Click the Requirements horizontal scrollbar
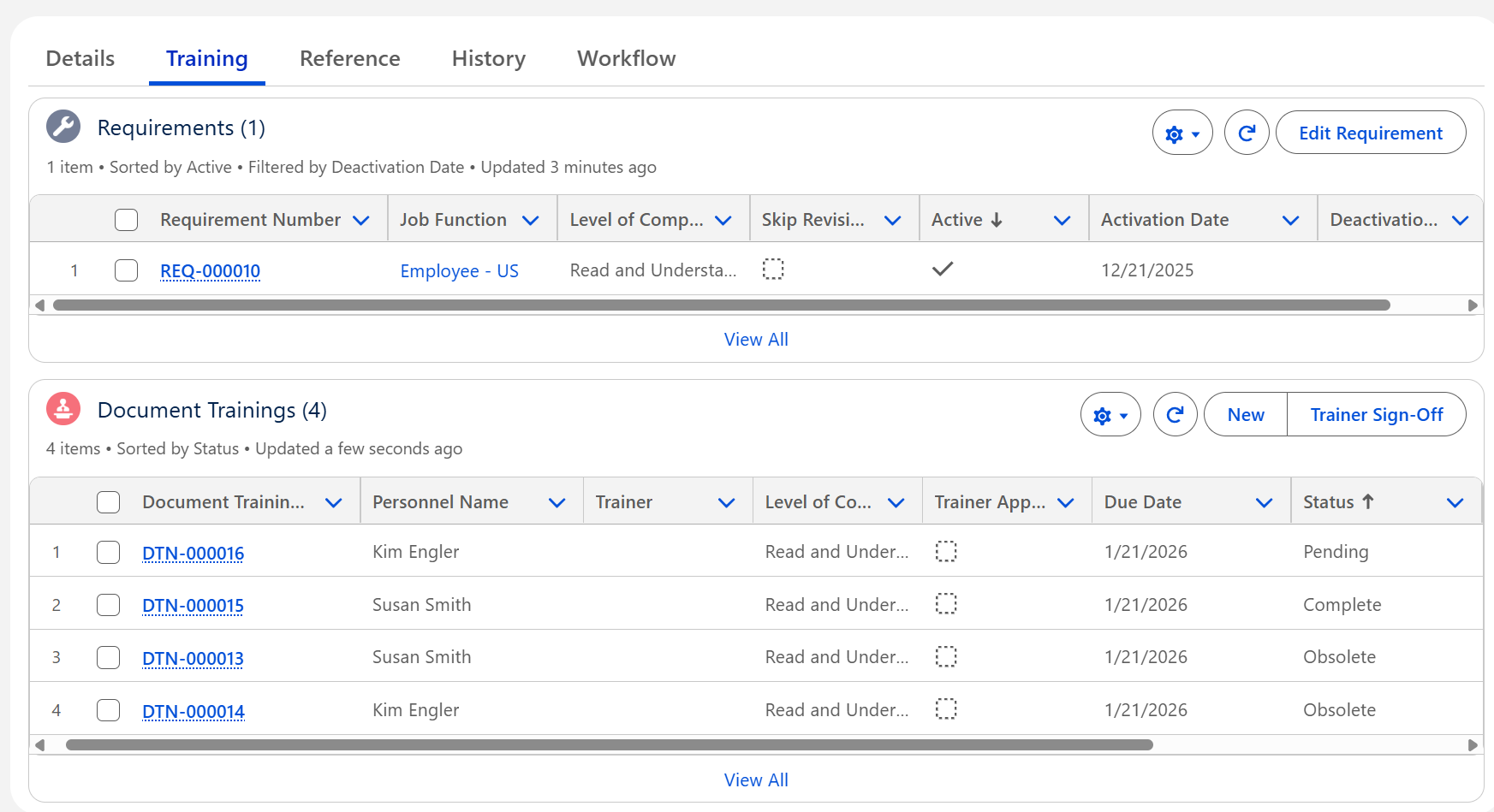 click(721, 305)
